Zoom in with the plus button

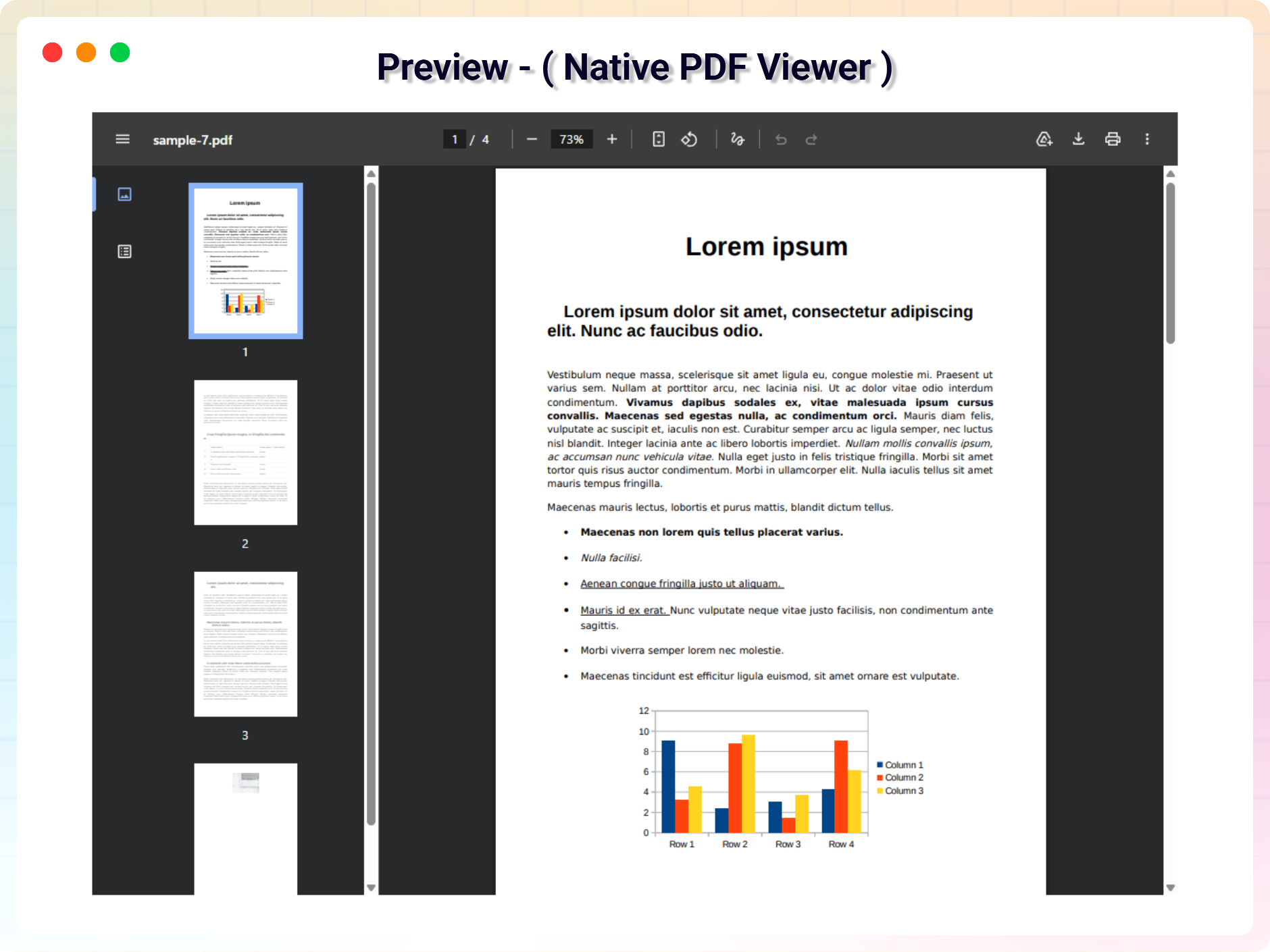[x=611, y=139]
